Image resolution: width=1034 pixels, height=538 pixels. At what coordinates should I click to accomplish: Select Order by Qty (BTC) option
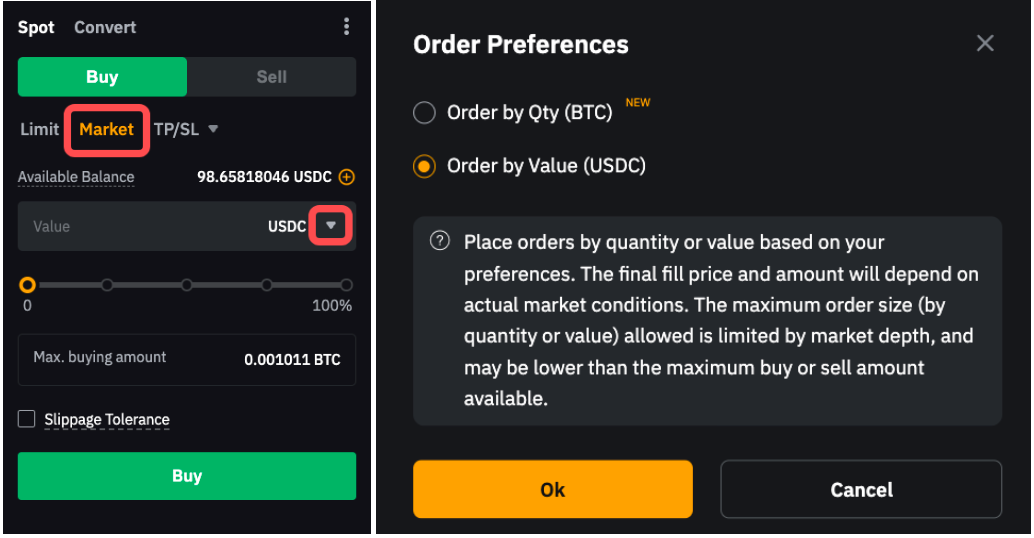pyautogui.click(x=425, y=113)
